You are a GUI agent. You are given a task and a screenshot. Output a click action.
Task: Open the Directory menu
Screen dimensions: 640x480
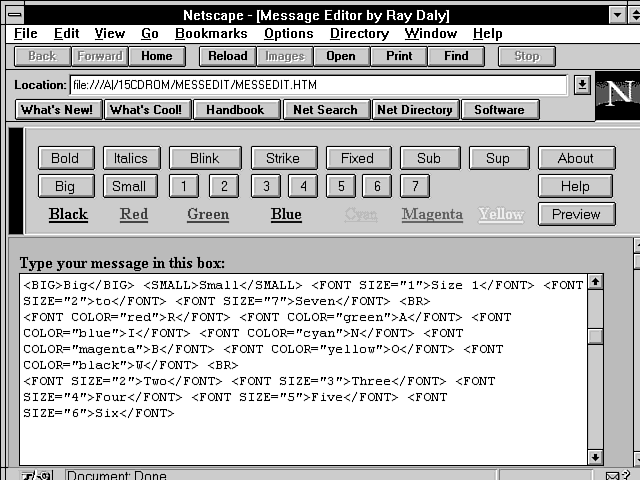(x=359, y=33)
